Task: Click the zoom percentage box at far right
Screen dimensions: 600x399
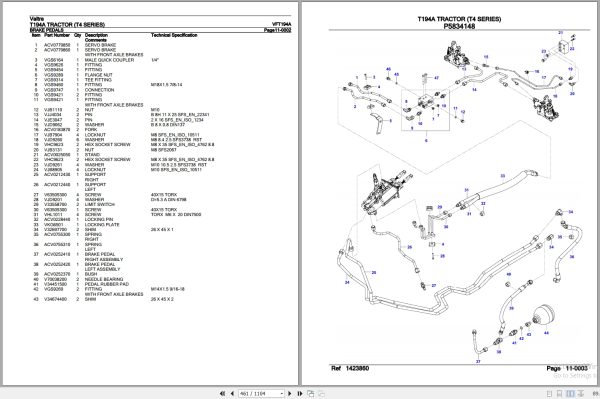Action: pos(596,393)
